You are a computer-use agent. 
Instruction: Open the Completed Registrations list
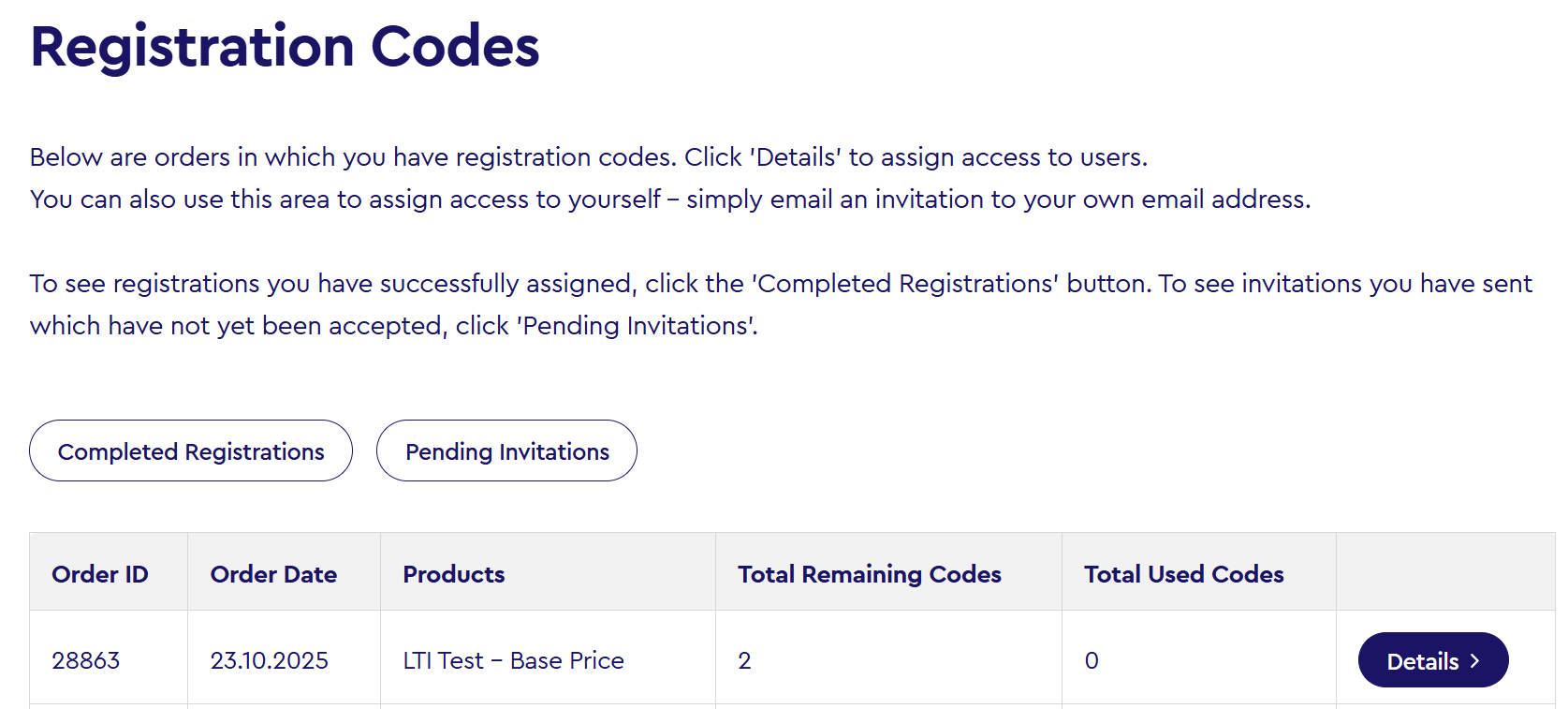click(x=191, y=451)
